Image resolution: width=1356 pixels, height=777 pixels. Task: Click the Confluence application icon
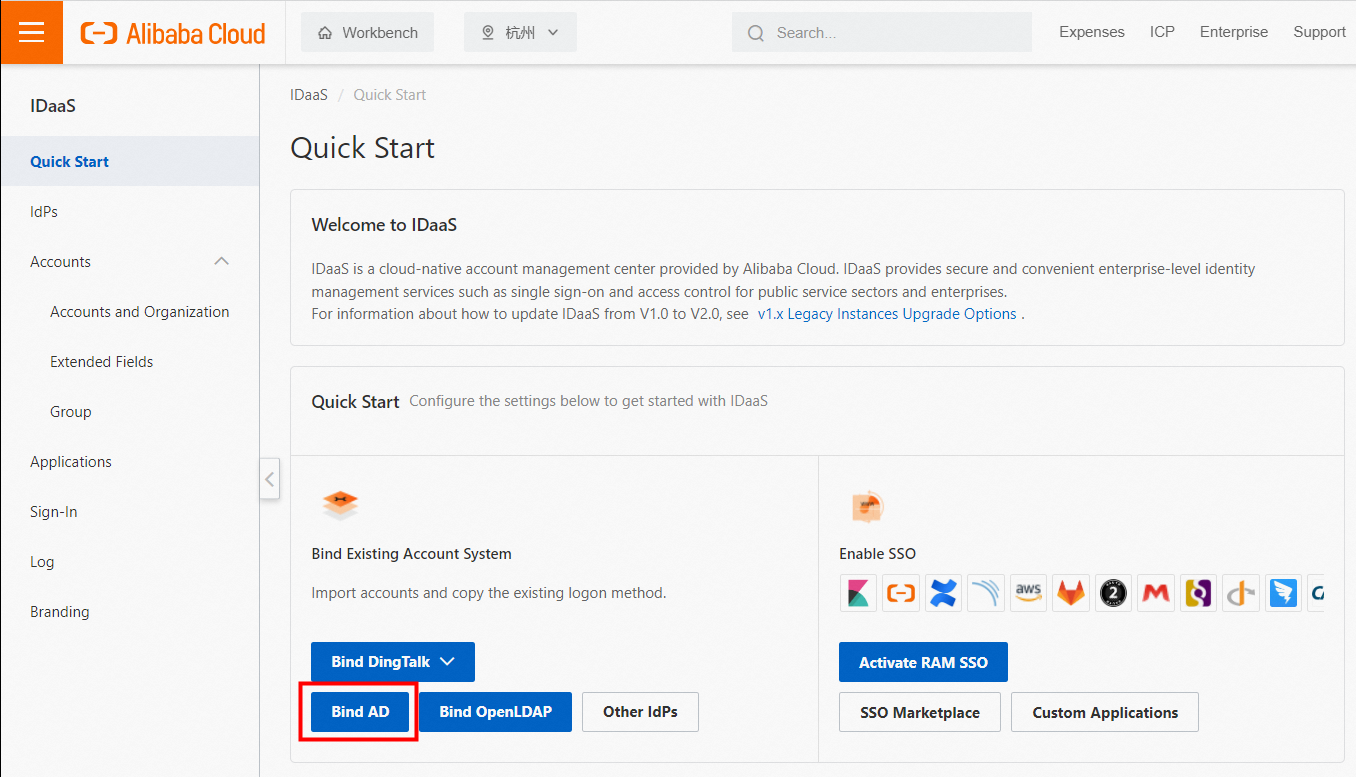pyautogui.click(x=943, y=592)
